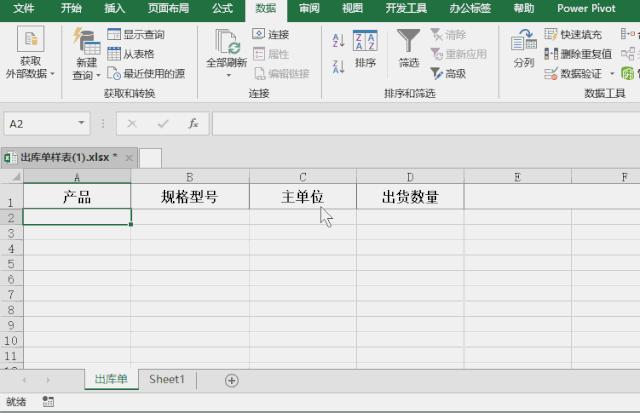Sort ascending A to Z

pyautogui.click(x=338, y=40)
